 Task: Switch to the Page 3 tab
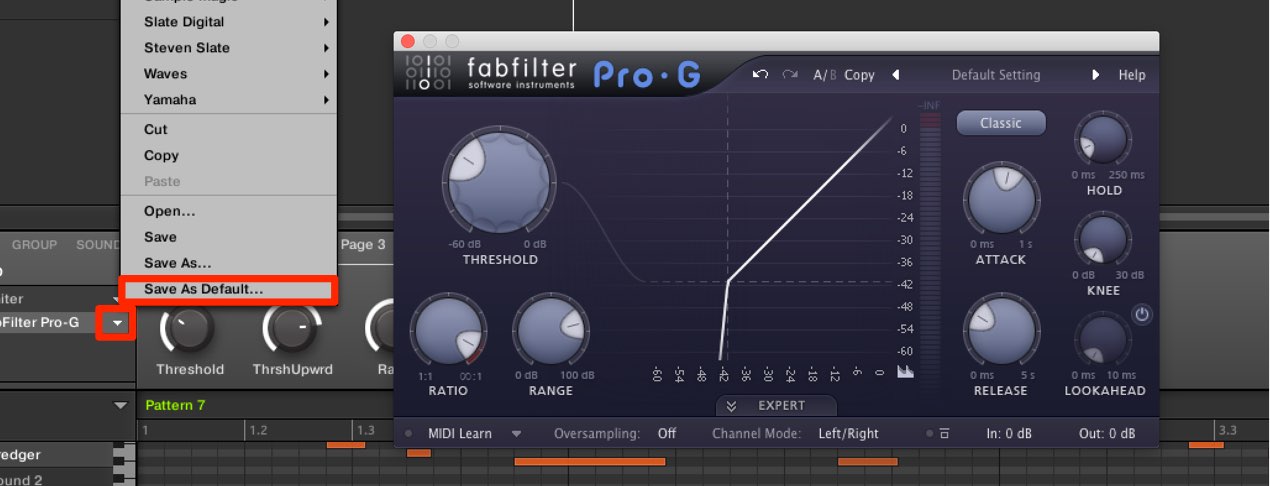[363, 244]
